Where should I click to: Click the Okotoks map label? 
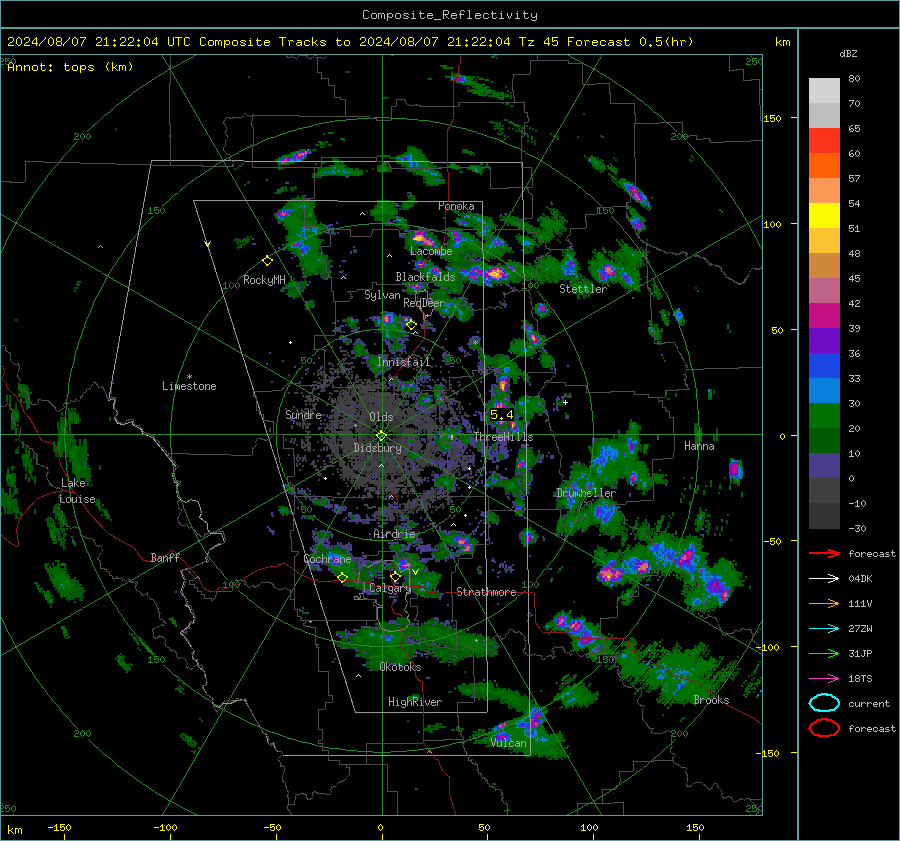click(400, 667)
